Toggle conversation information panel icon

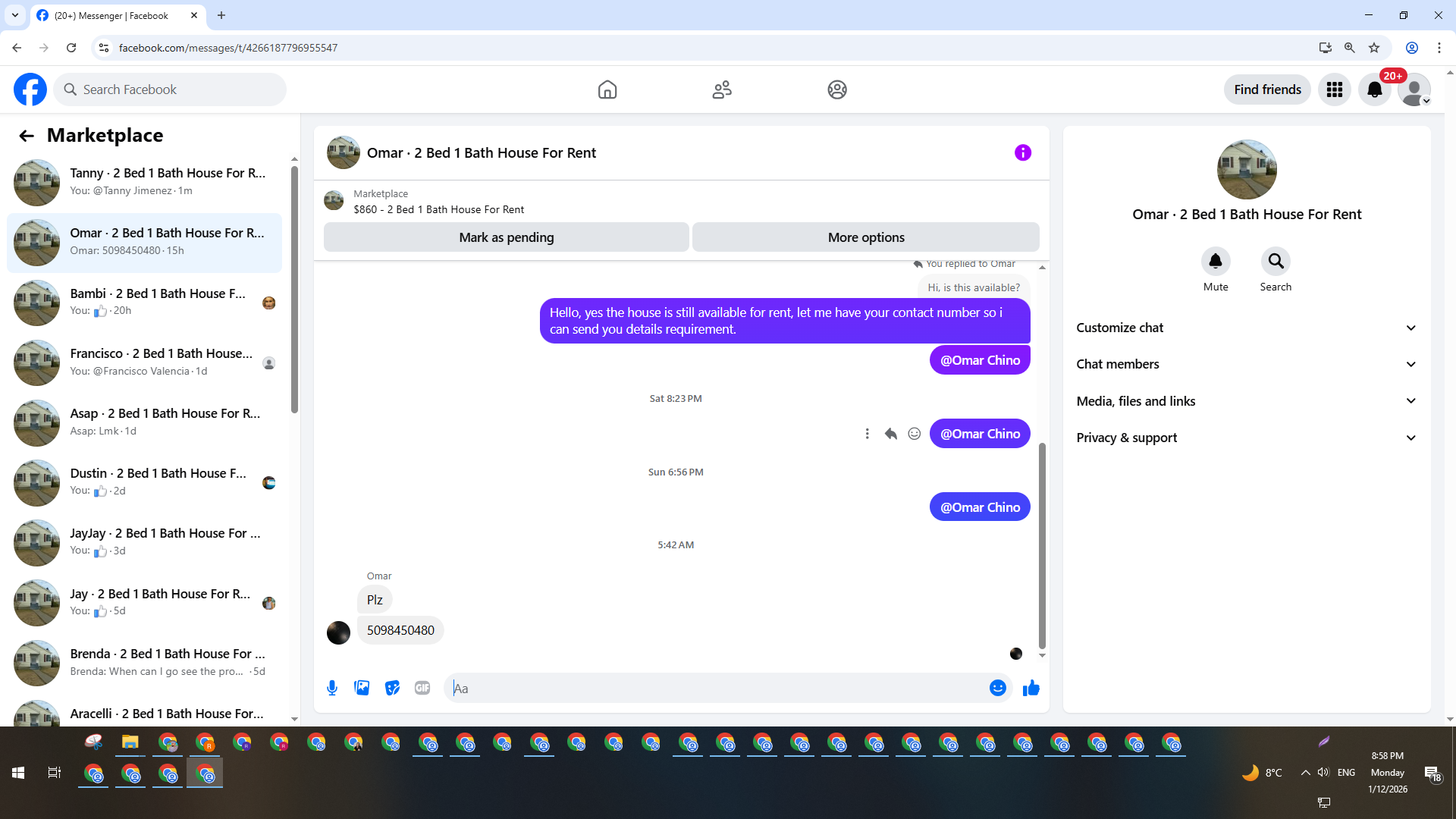pos(1022,152)
